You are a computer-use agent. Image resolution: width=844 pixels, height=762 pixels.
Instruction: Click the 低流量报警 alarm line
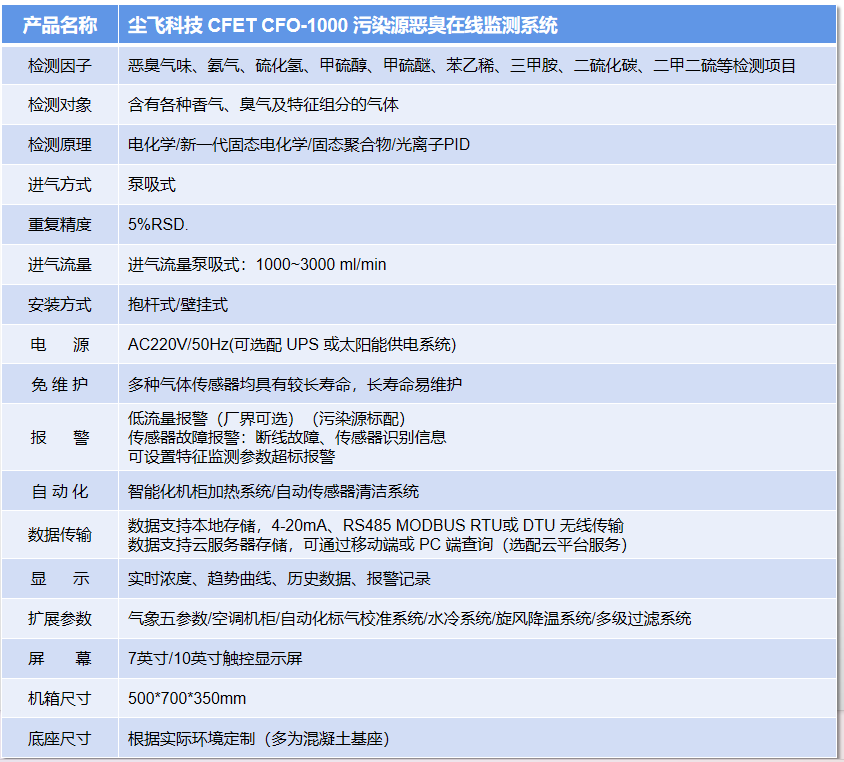click(266, 418)
